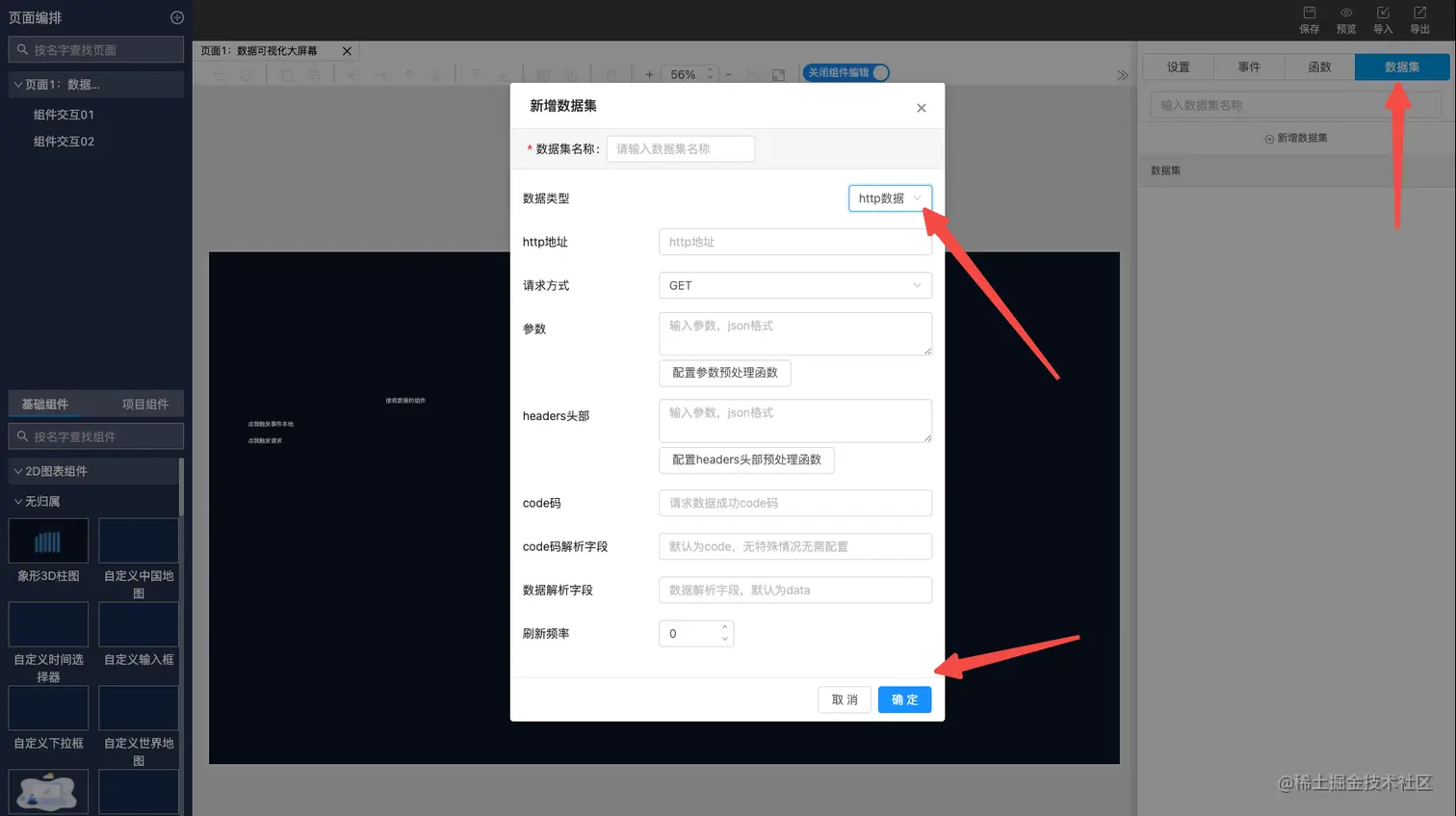1456x816 pixels.
Task: Pick the 自定义下拉框 component thumbnail
Action: 48,708
